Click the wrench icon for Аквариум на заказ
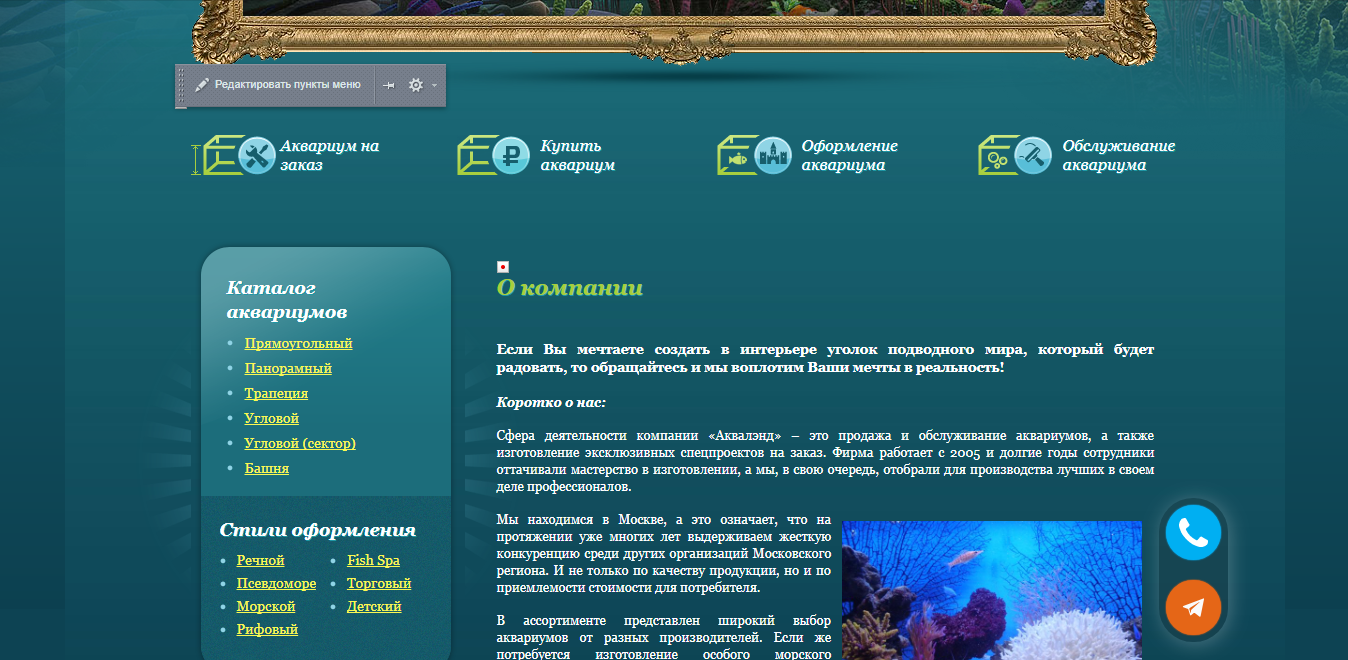 (257, 155)
